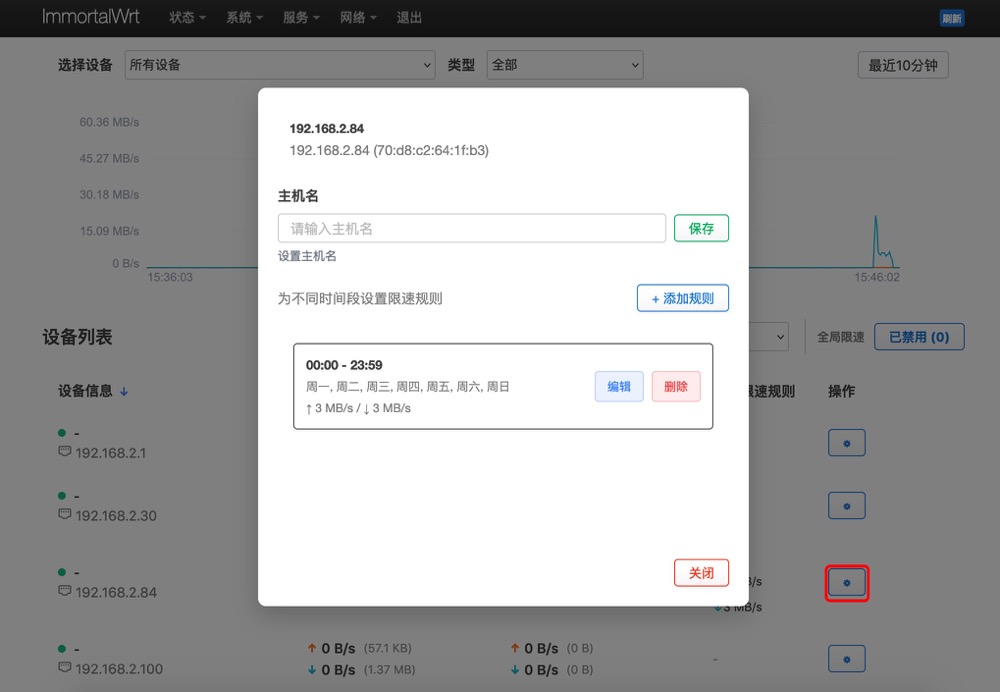Screen dimensions: 1000x692
Task: Open the 状态 menu
Action: [x=187, y=18]
